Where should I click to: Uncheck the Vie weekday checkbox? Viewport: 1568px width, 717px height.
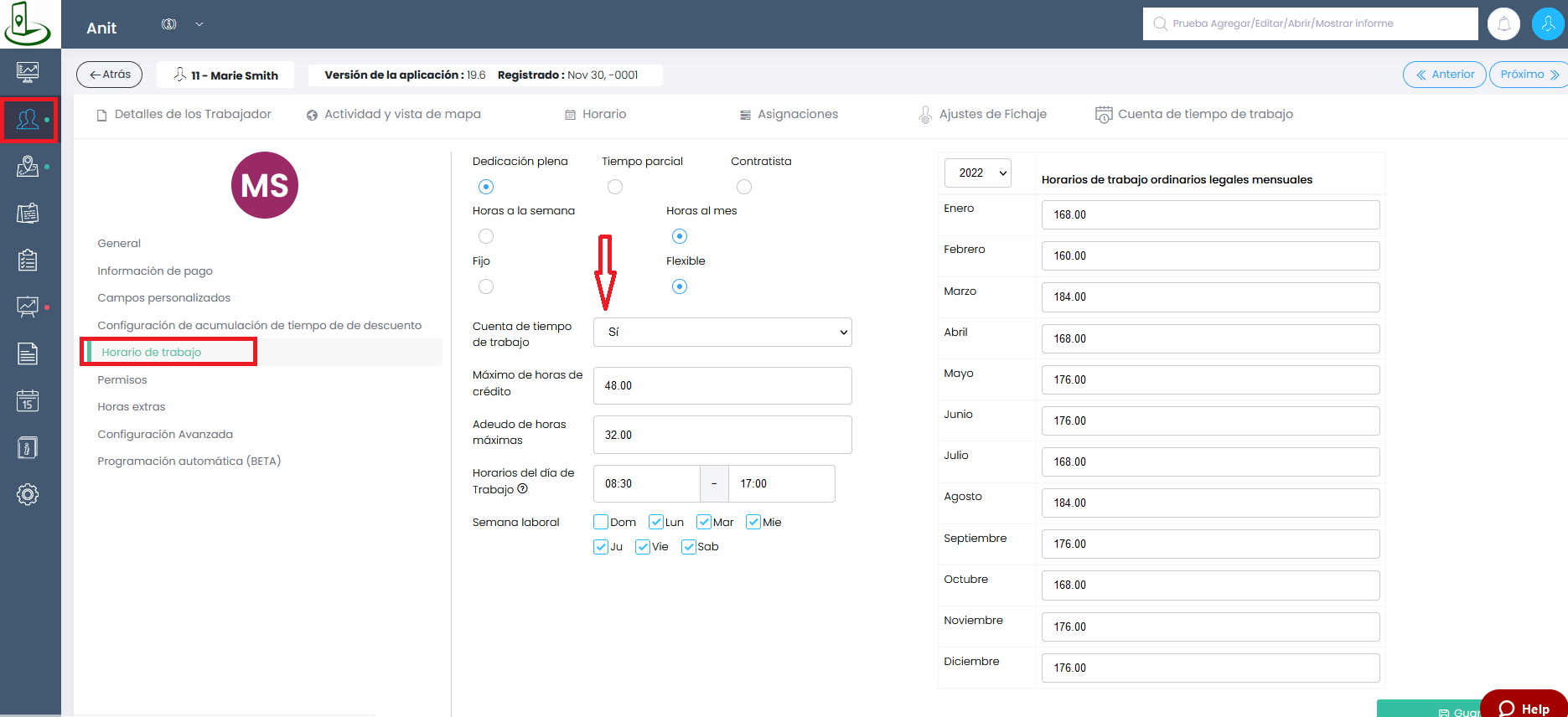(x=643, y=547)
